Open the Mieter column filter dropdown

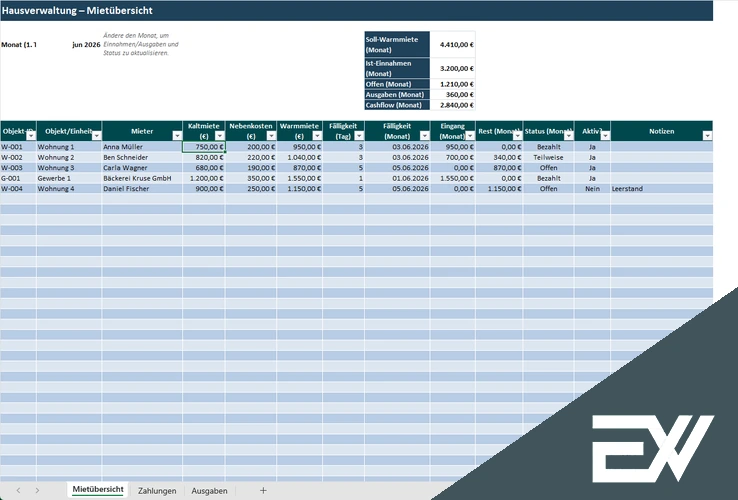177,136
